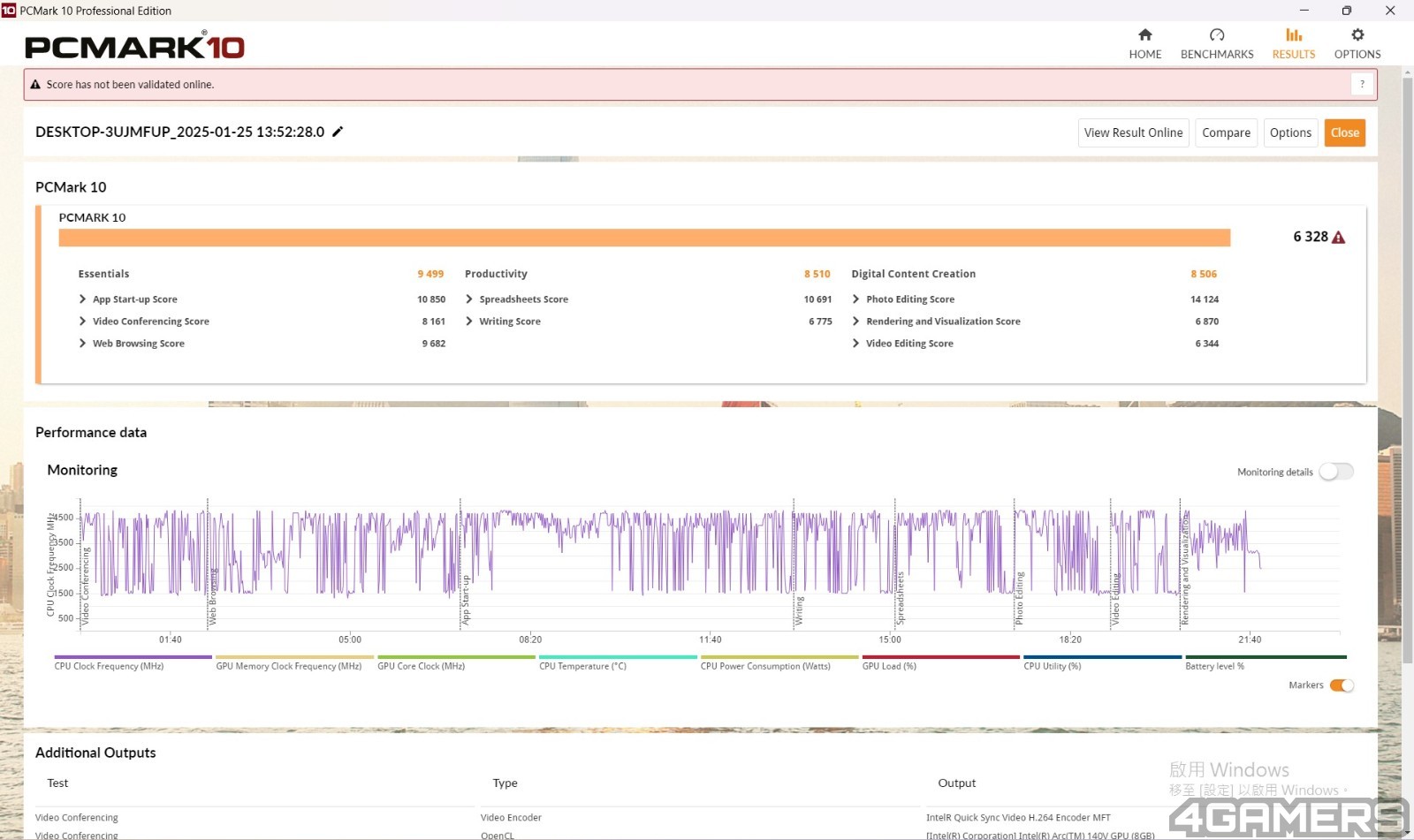Enable the Monitoring details toggle
Image resolution: width=1414 pixels, height=840 pixels.
pyautogui.click(x=1335, y=472)
